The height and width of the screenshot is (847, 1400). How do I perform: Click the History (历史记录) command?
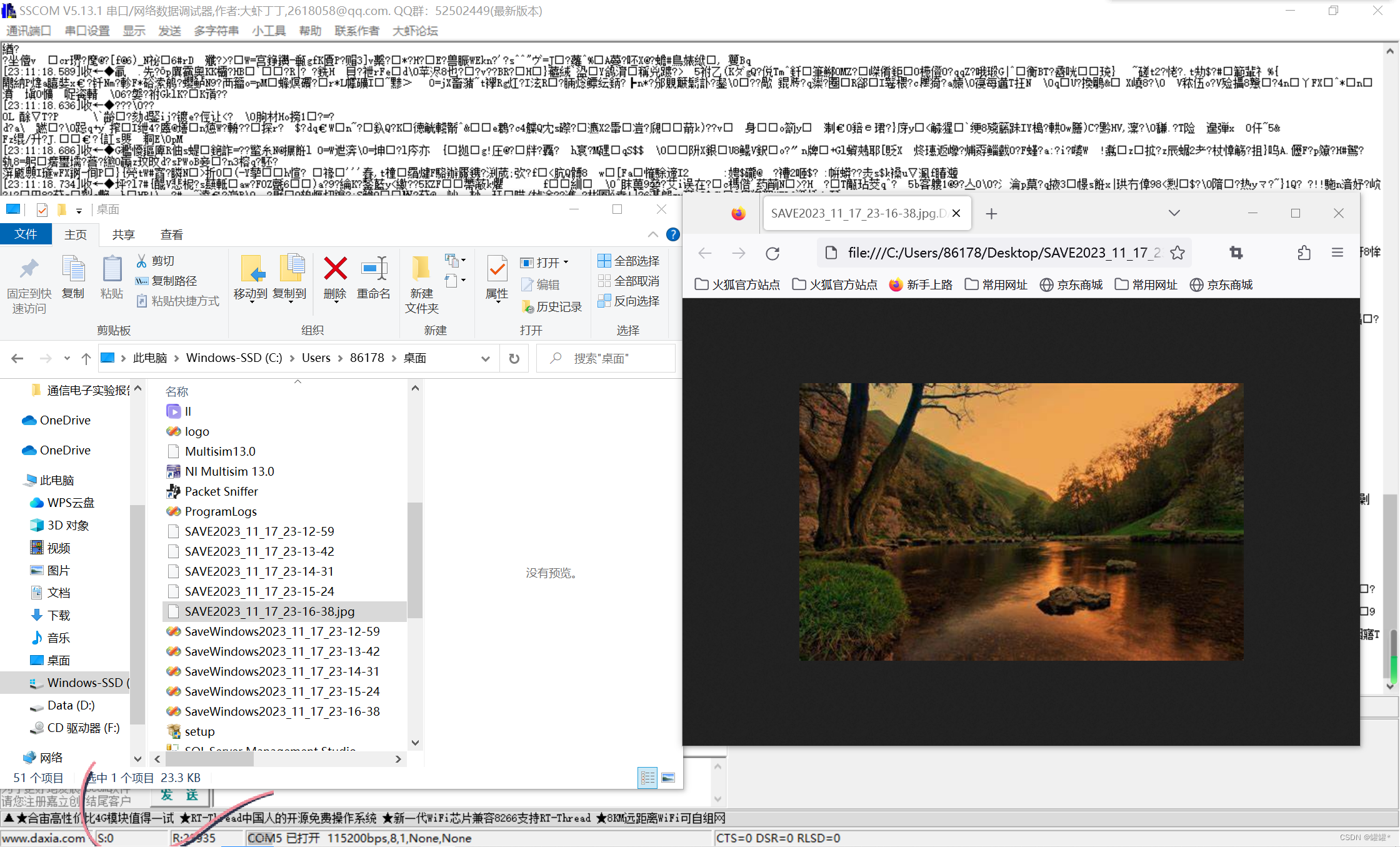[x=552, y=307]
